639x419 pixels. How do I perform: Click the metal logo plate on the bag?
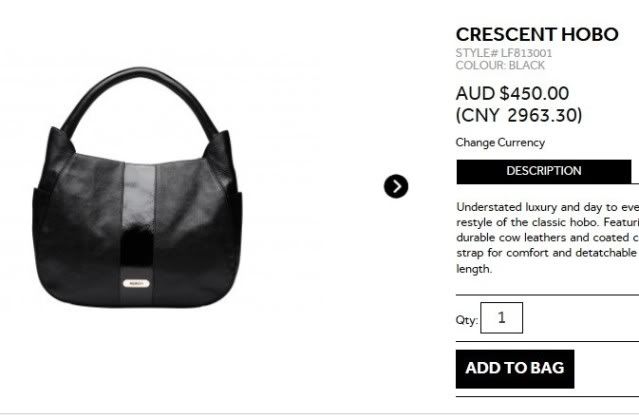pos(136,283)
